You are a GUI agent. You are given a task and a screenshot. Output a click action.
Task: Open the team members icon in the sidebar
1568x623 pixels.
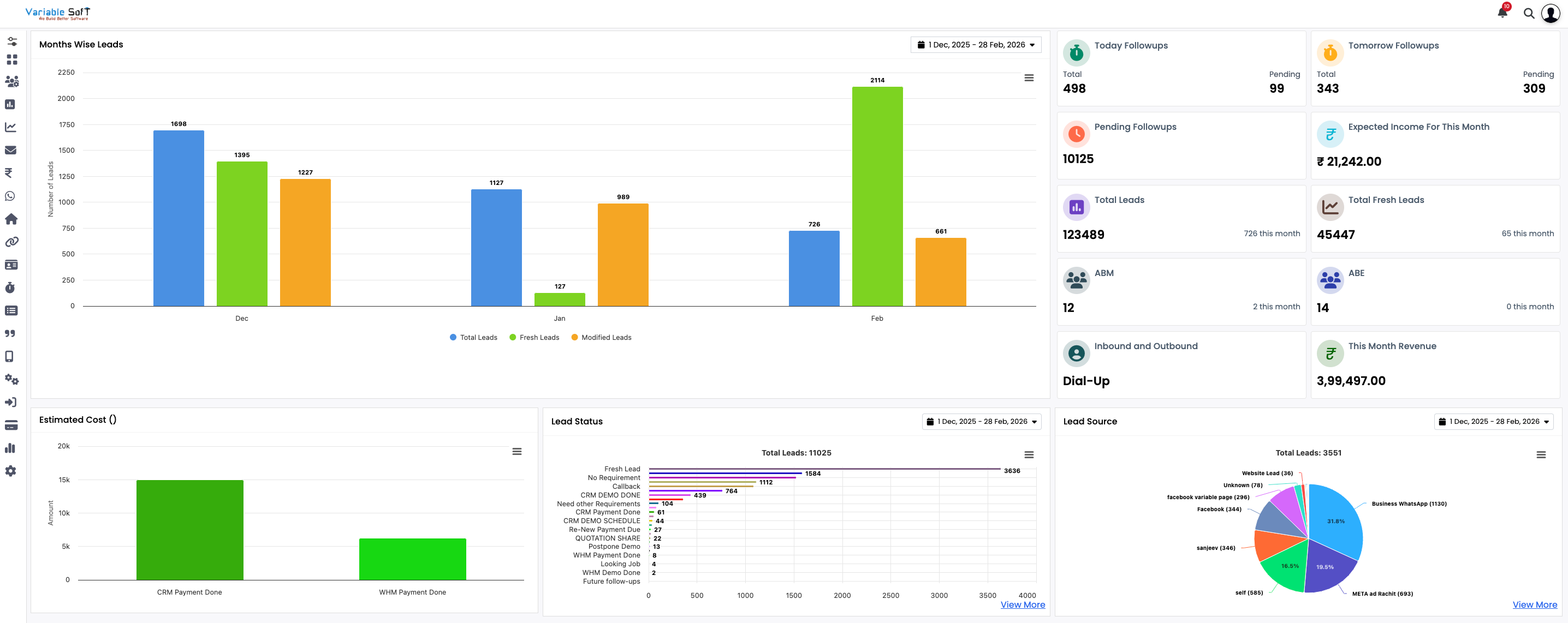click(12, 81)
